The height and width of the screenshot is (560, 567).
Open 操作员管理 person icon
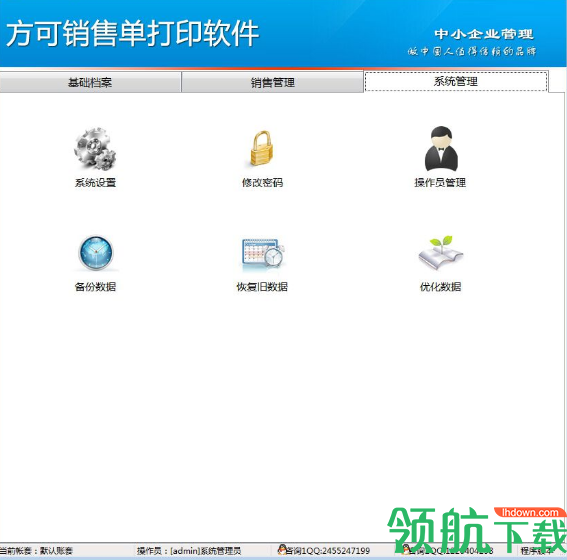(x=441, y=148)
